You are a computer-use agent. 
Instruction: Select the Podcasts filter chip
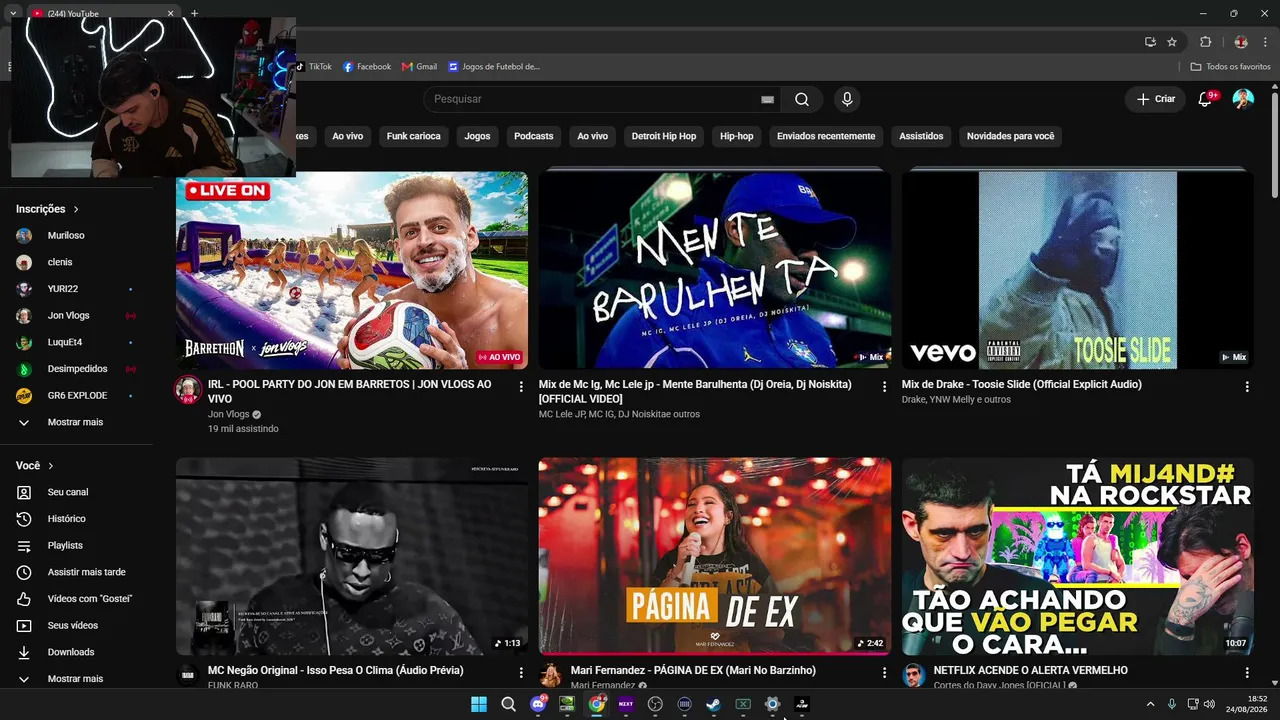click(x=534, y=136)
